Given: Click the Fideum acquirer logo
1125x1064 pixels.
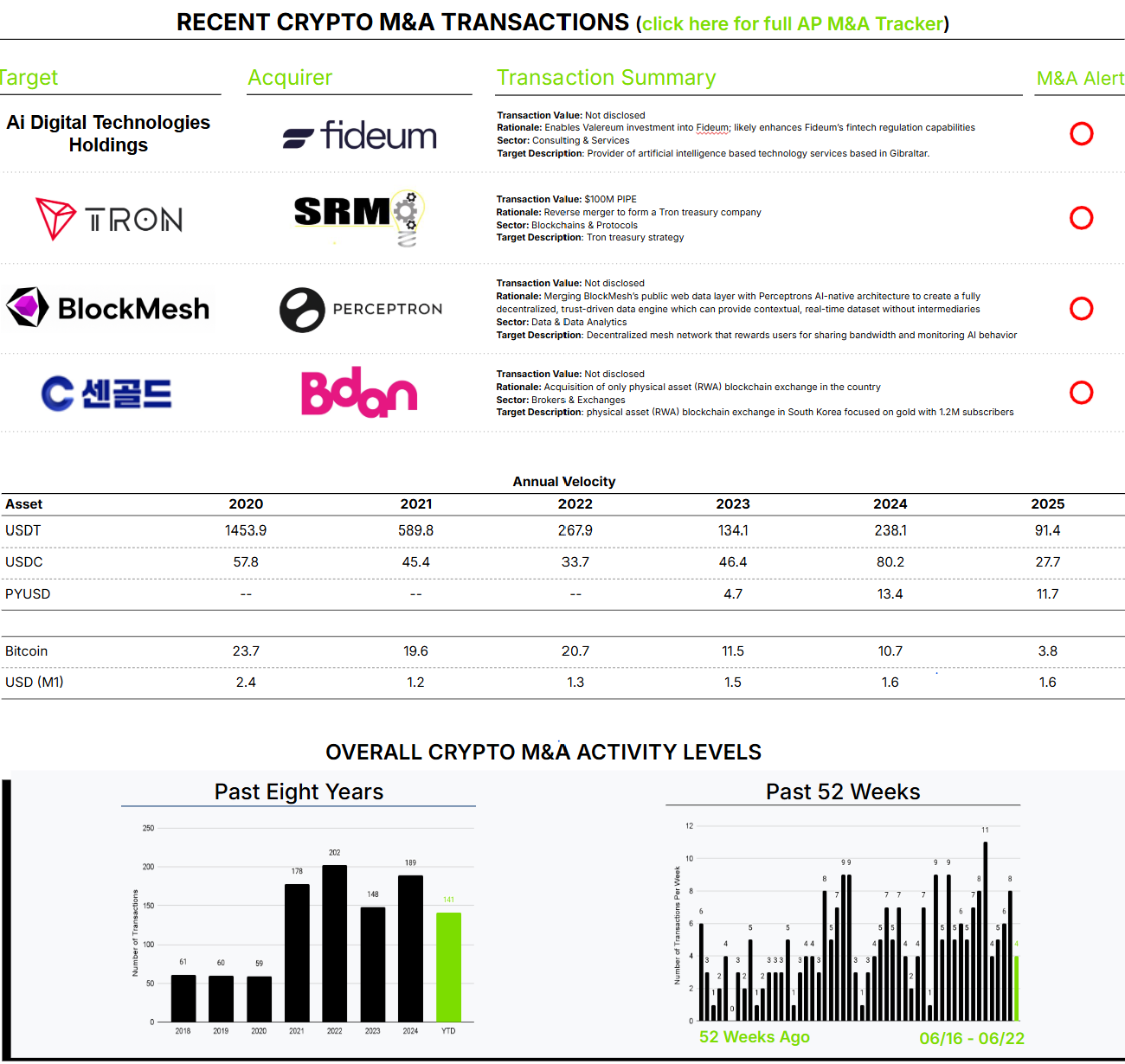Looking at the screenshot, I should (x=360, y=135).
